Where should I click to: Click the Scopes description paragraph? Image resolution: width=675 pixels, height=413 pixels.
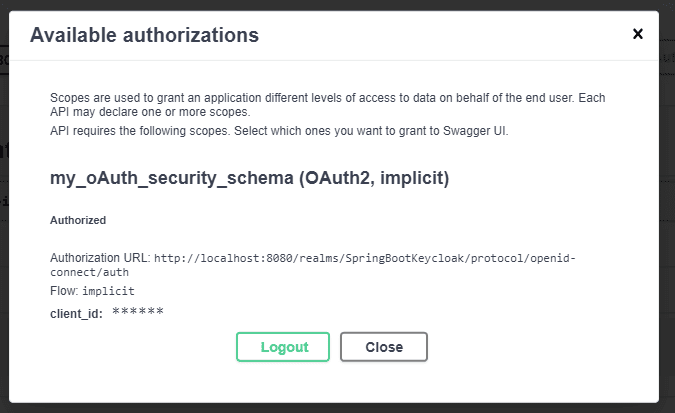point(327,105)
